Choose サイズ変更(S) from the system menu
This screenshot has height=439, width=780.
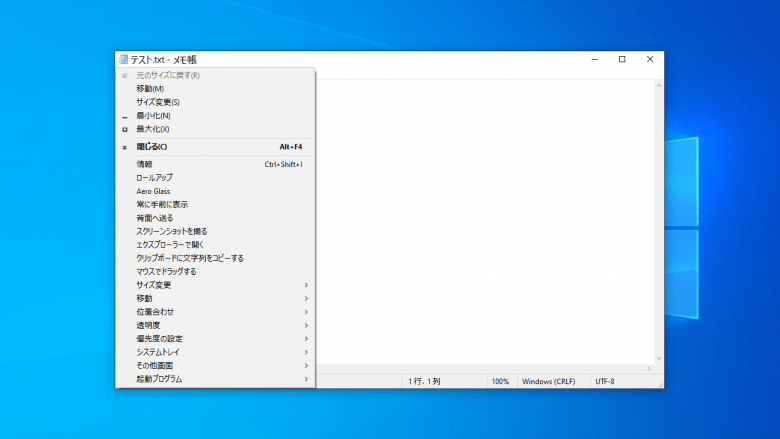click(x=215, y=102)
